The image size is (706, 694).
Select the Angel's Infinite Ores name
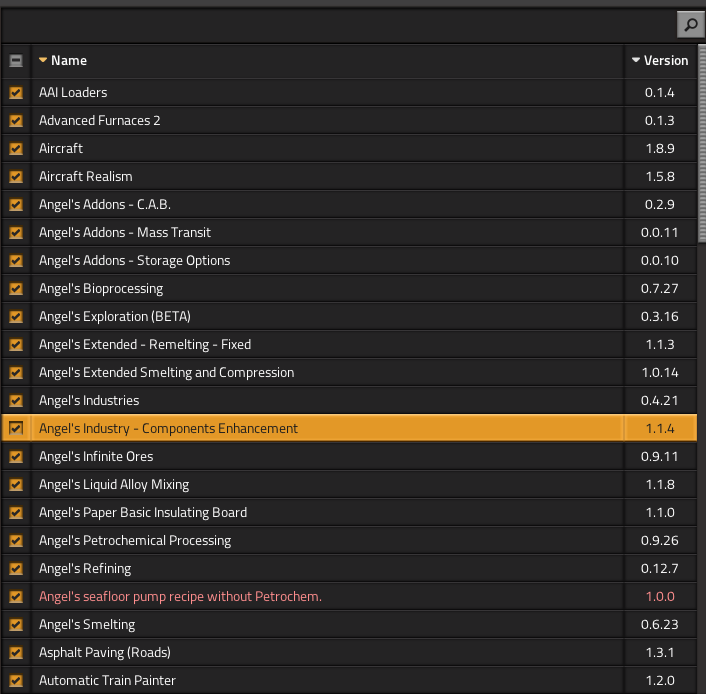[96, 456]
